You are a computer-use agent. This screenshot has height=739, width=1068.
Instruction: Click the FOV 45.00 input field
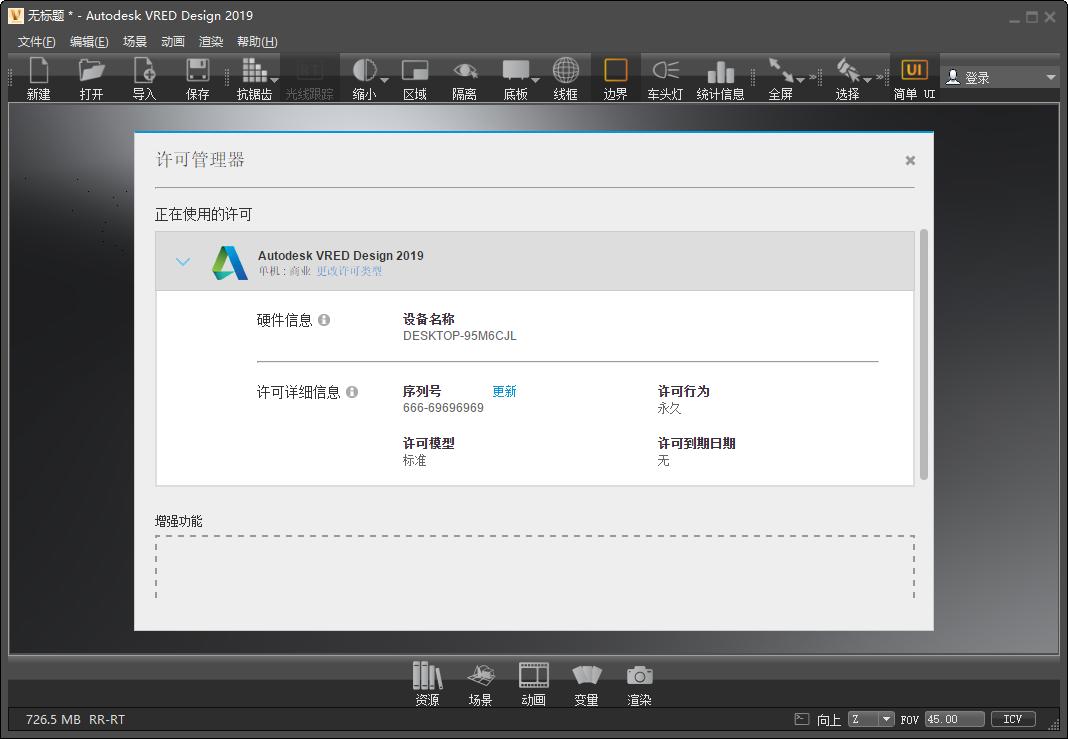coord(954,719)
